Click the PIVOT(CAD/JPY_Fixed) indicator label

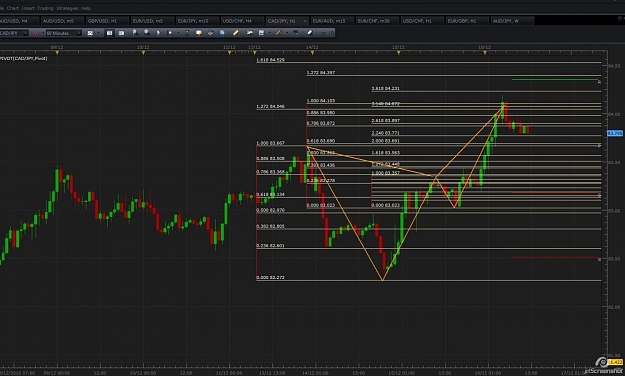pyautogui.click(x=24, y=58)
